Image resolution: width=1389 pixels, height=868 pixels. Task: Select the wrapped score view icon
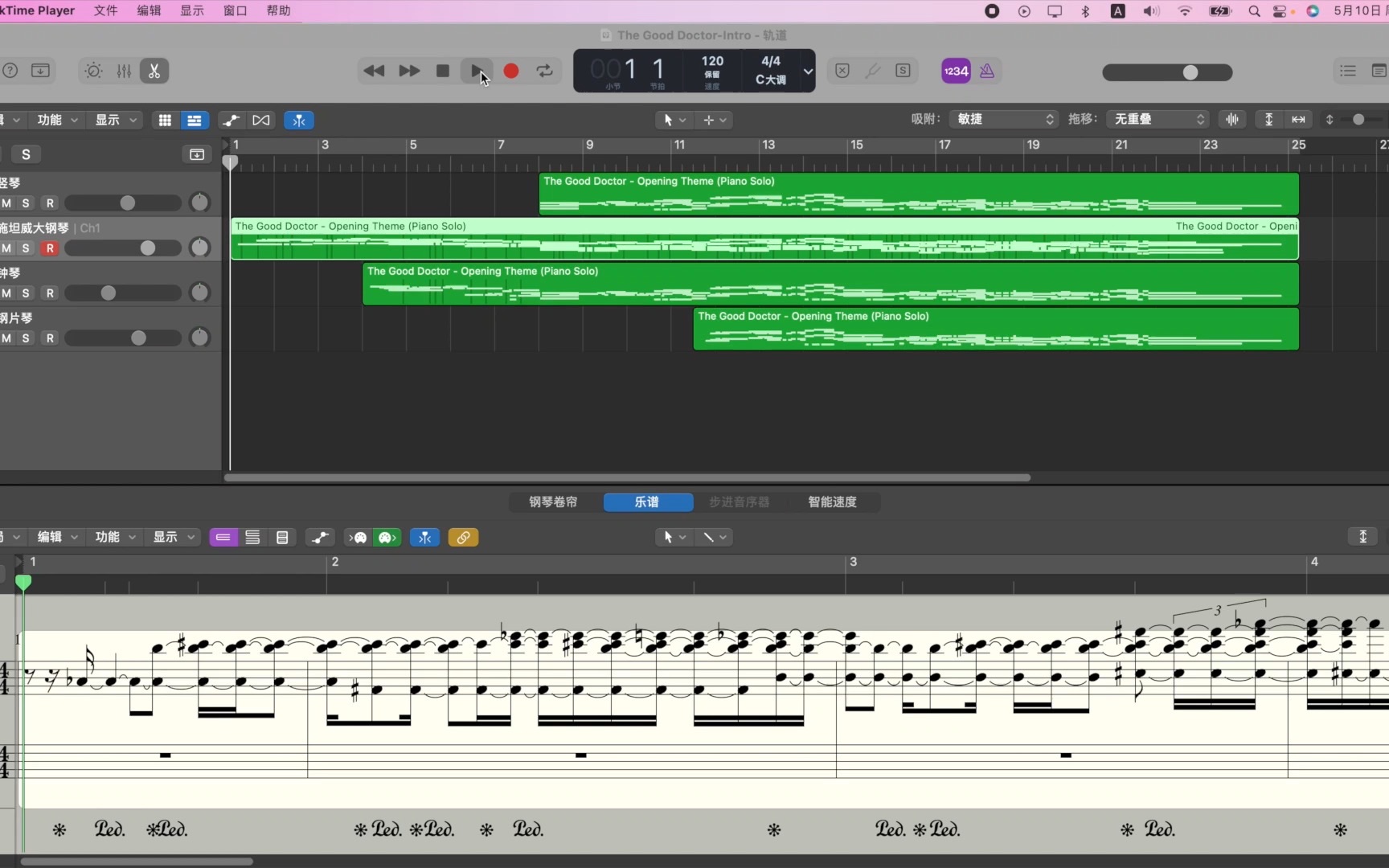(x=252, y=537)
